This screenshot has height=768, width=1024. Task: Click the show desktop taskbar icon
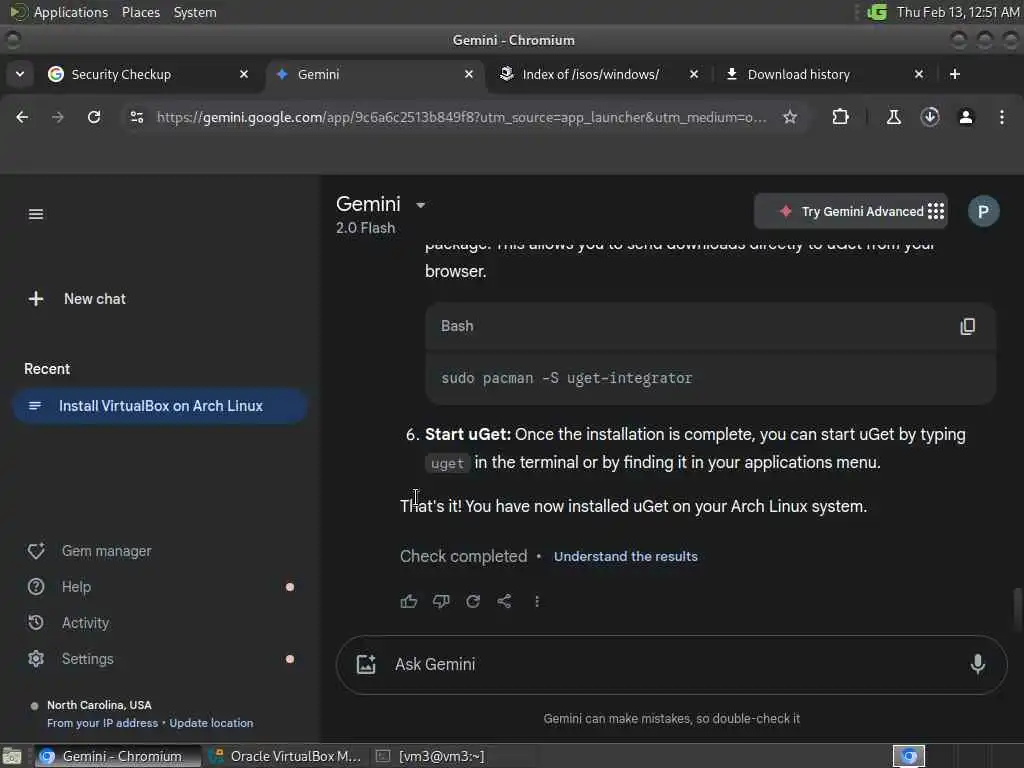[x=12, y=756]
